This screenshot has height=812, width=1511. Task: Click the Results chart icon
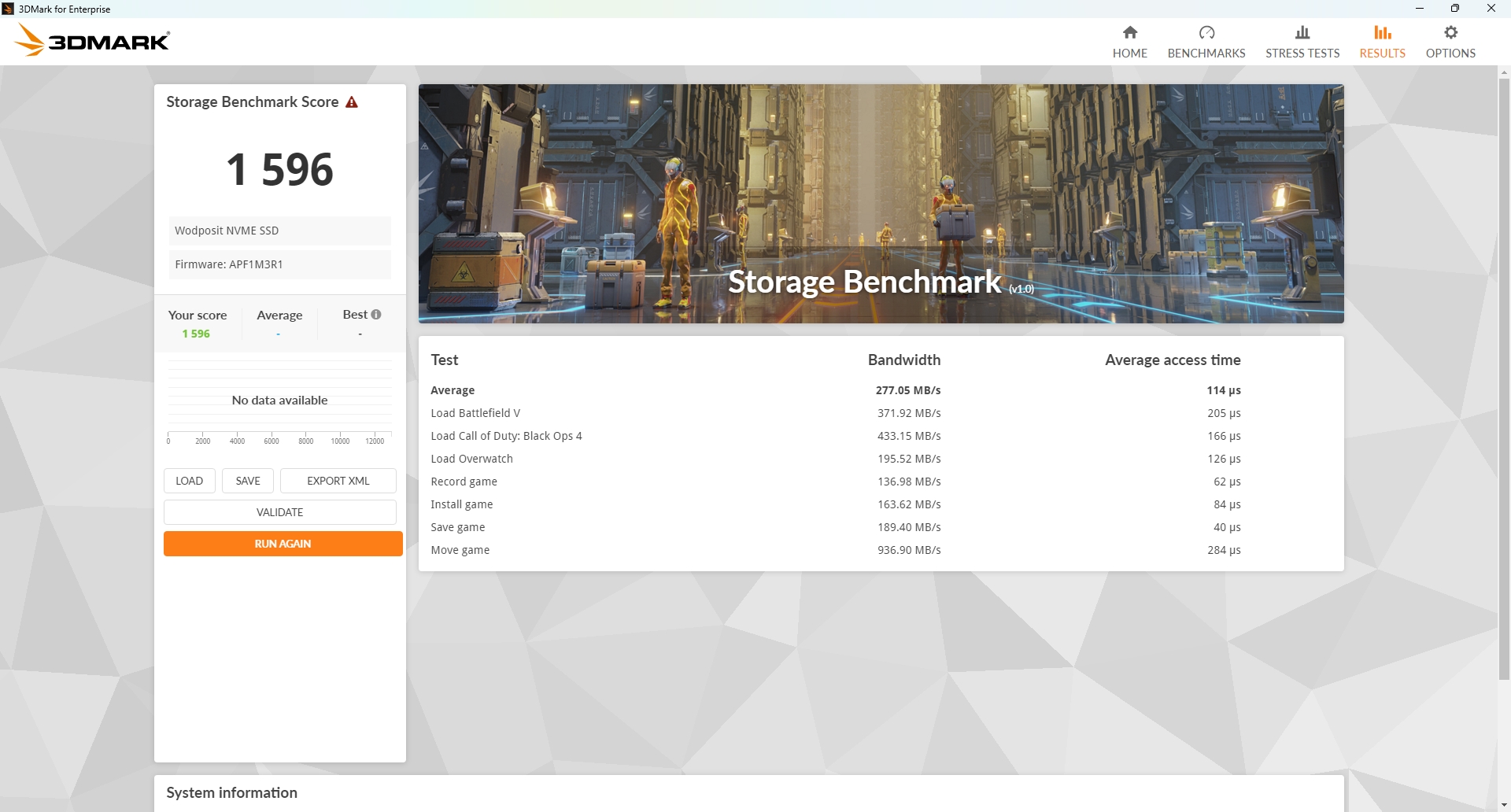(1382, 32)
